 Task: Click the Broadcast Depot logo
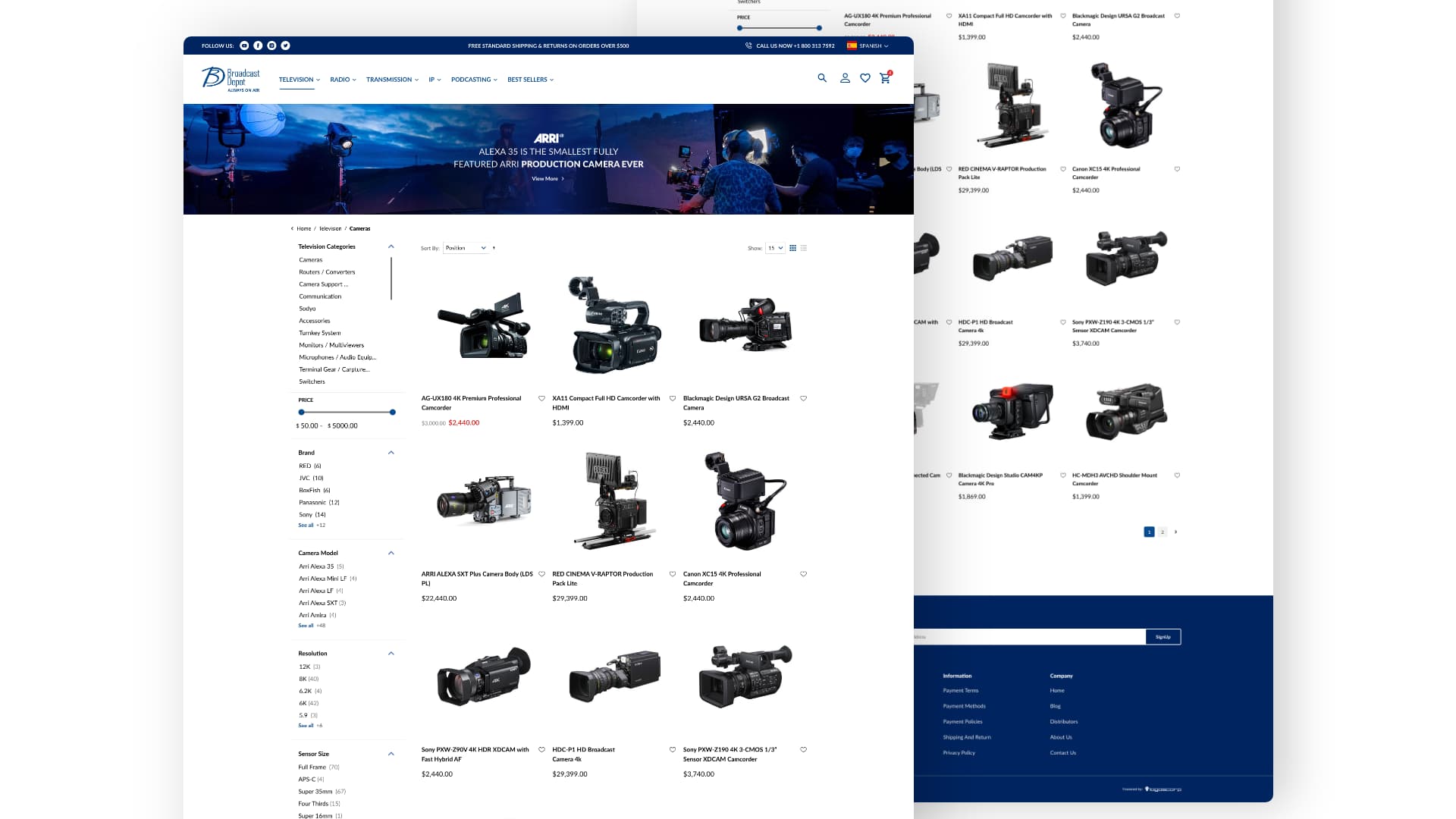click(x=231, y=79)
